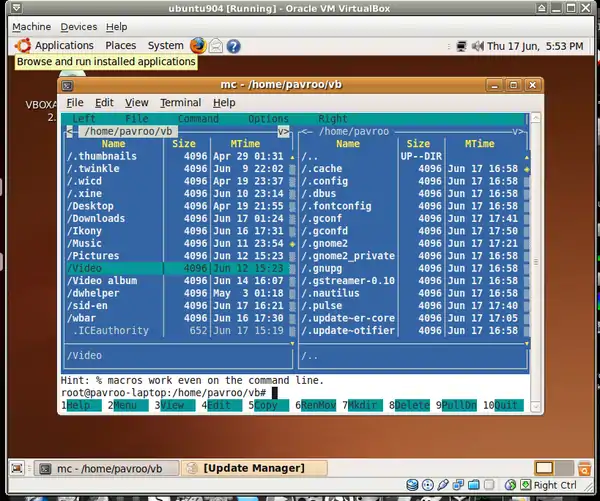Open the network status tray icon

[461, 45]
